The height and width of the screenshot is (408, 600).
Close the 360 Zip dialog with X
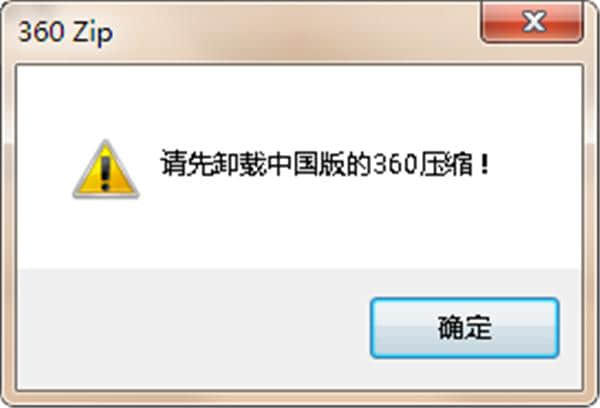coord(532,21)
